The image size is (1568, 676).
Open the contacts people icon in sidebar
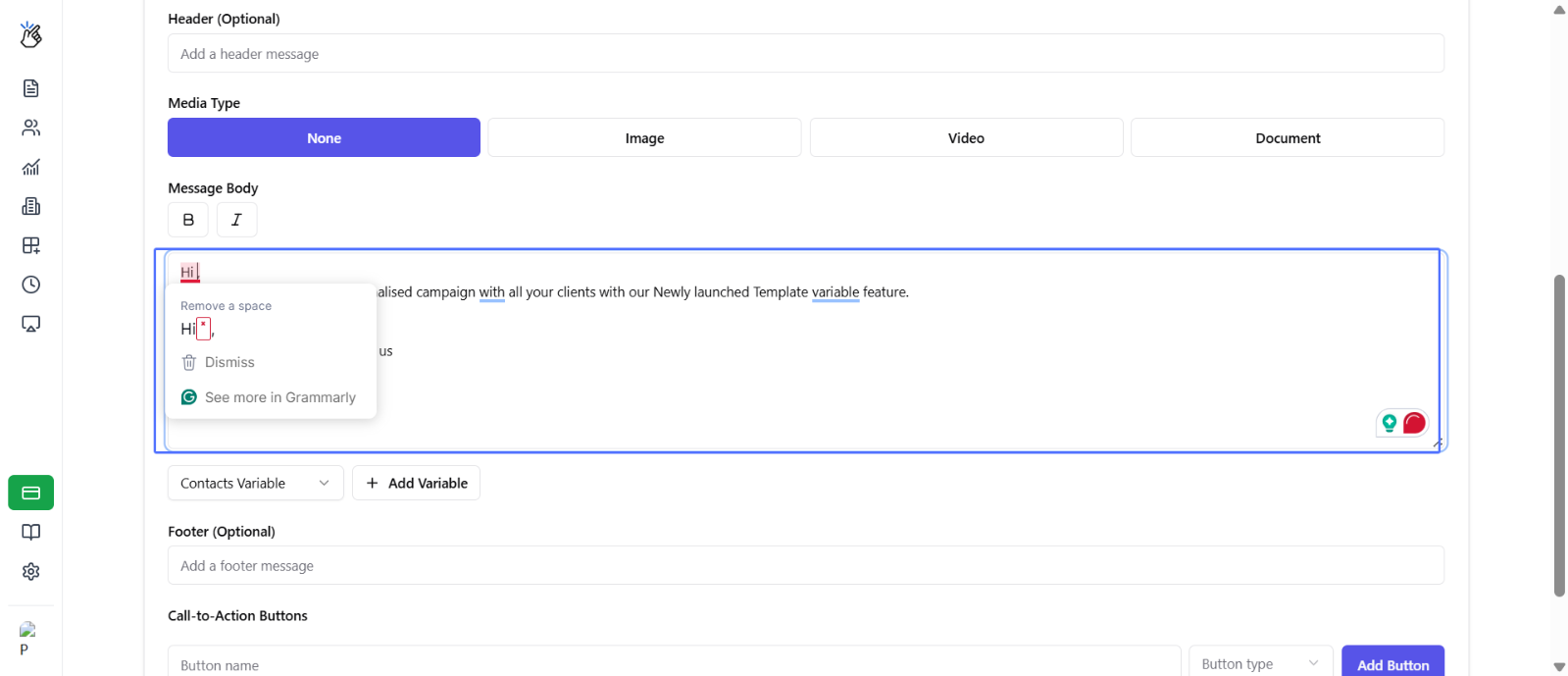tap(31, 128)
